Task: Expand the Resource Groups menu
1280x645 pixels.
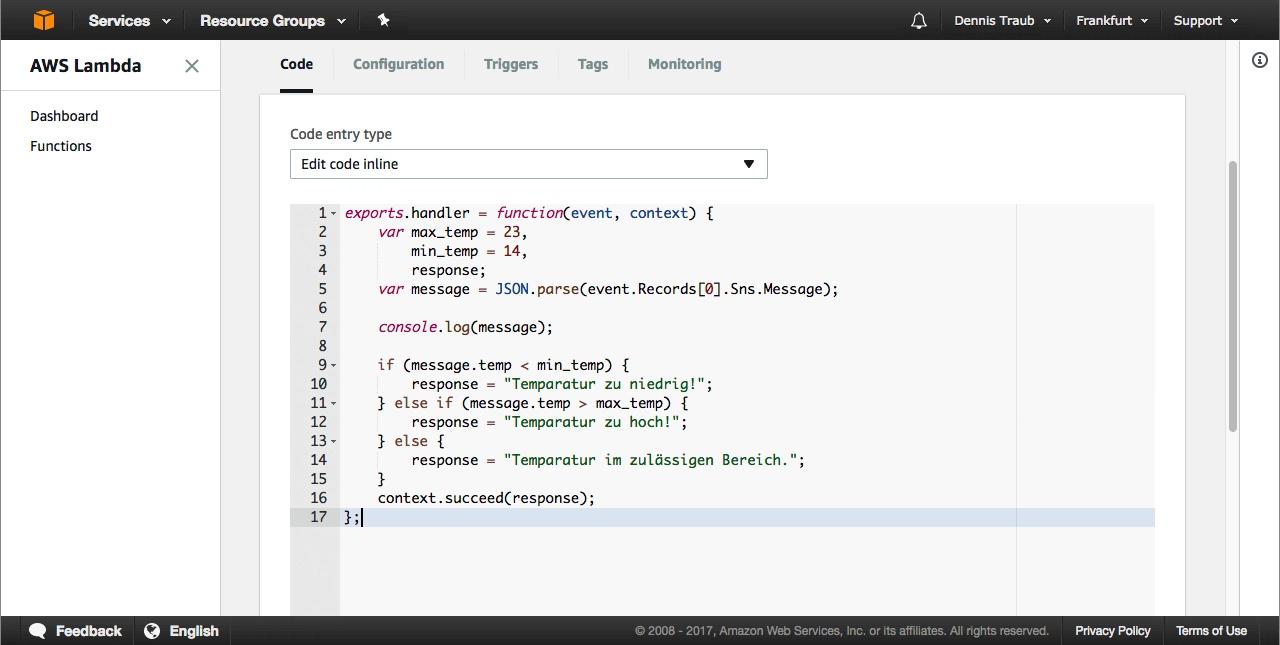Action: coord(272,20)
